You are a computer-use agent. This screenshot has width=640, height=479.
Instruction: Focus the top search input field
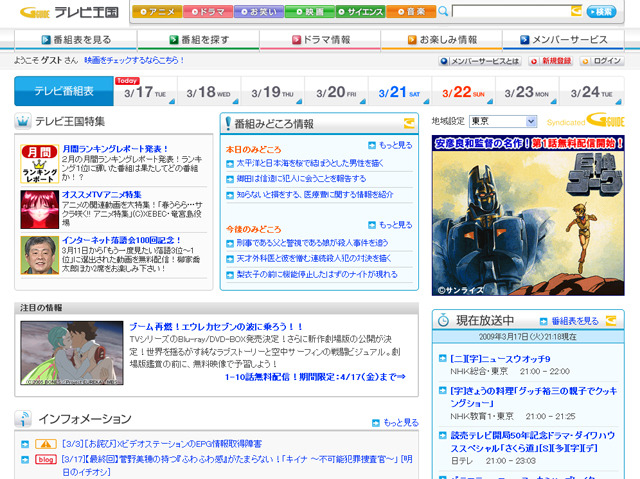[x=511, y=11]
